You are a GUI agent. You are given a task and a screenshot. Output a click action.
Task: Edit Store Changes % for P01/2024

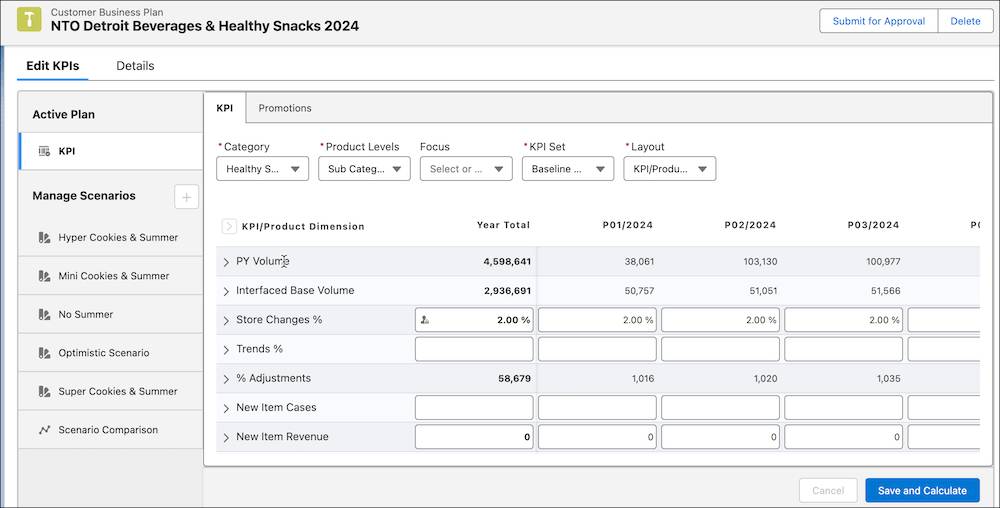click(597, 320)
